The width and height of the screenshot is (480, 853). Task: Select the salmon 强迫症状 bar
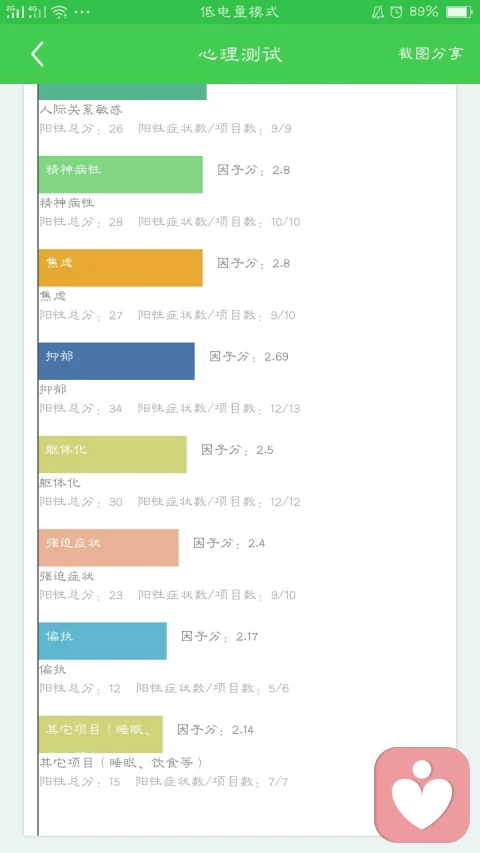pos(108,548)
